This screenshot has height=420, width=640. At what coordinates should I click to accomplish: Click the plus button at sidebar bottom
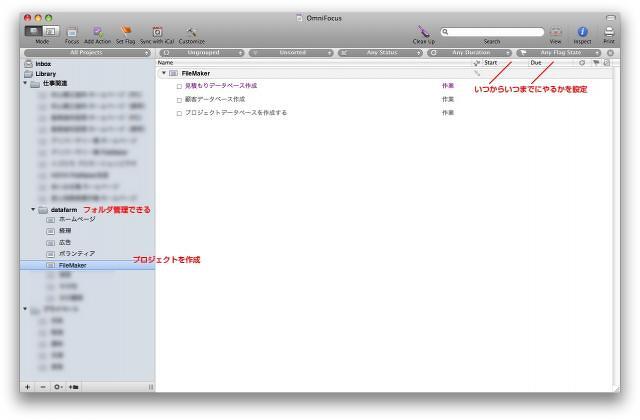click(x=28, y=387)
